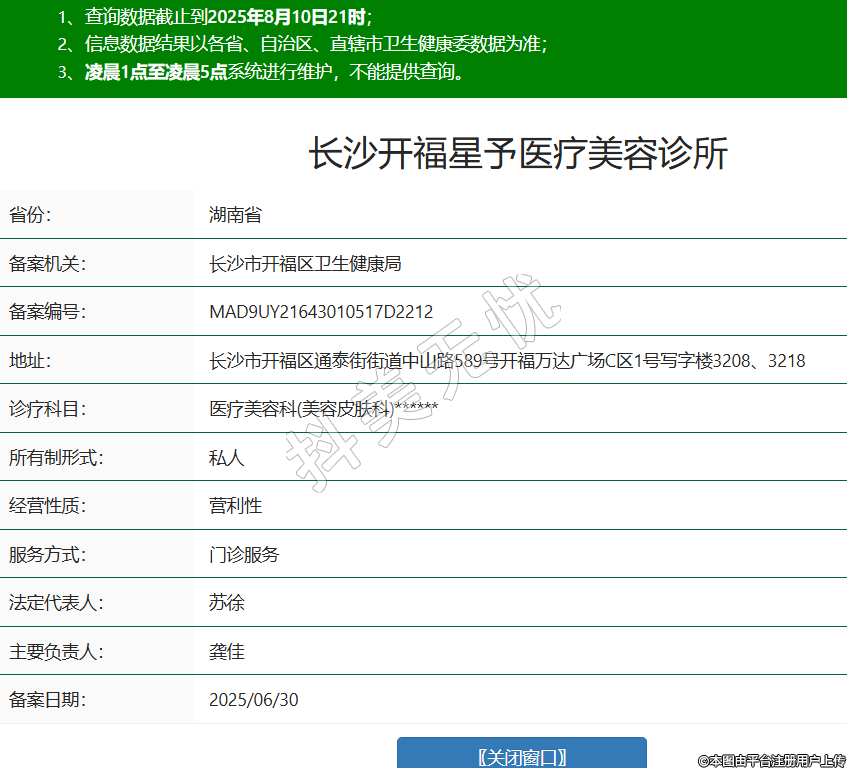Click the 备案日期 row label
This screenshot has height=768, width=847.
tap(48, 700)
